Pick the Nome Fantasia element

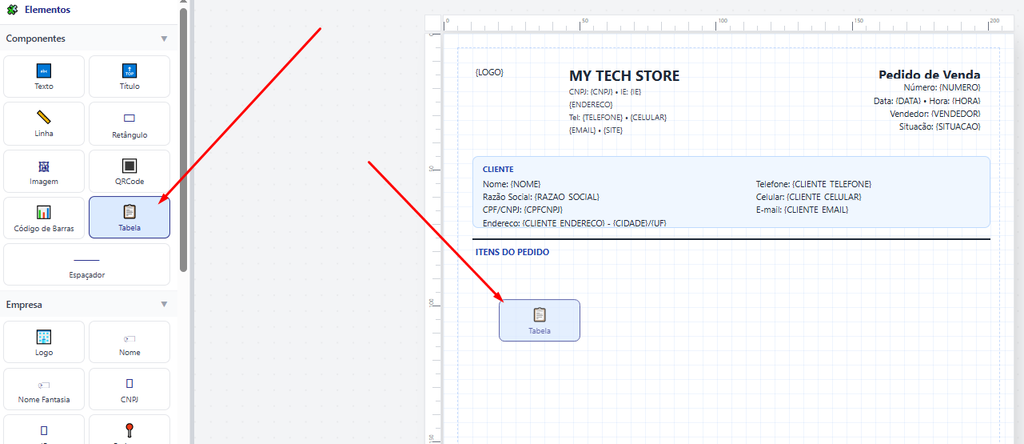click(x=44, y=389)
